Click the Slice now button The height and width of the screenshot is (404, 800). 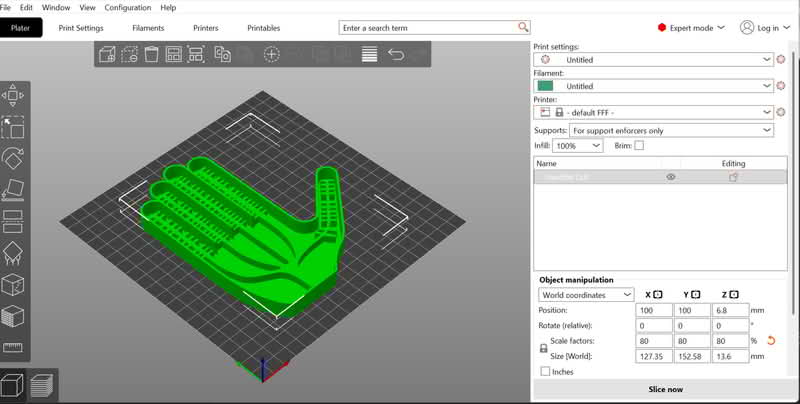(x=665, y=389)
